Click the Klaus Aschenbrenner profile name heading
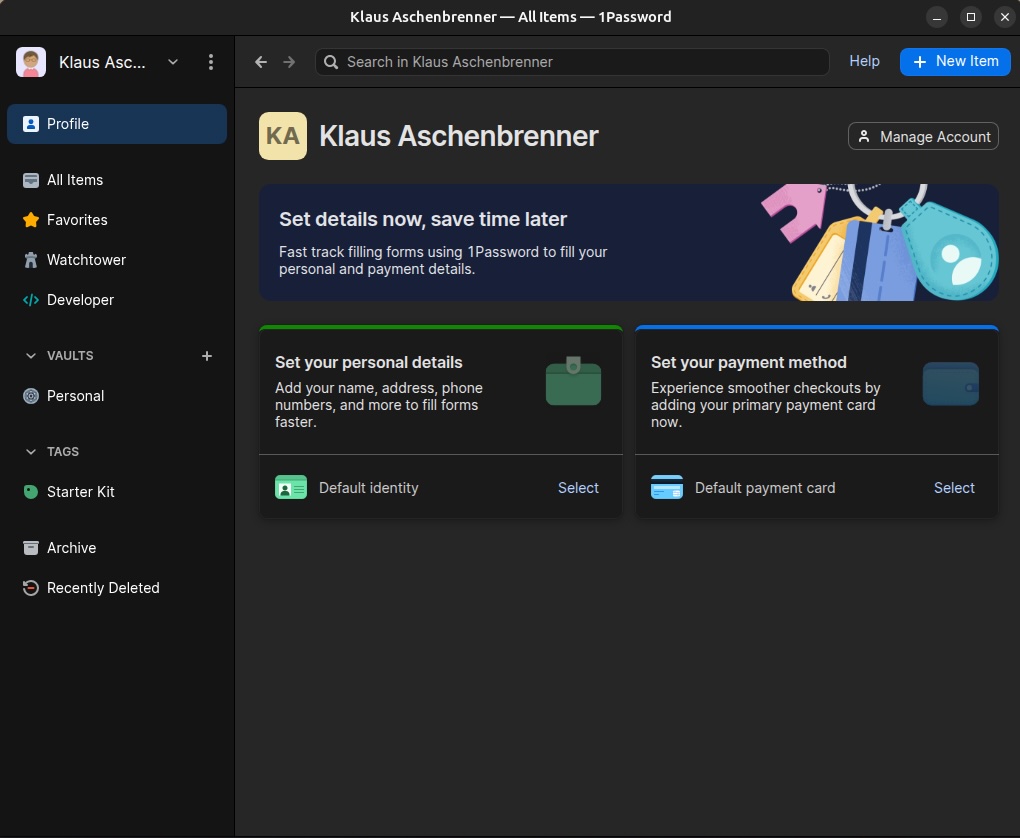The image size is (1020, 838). pyautogui.click(x=459, y=136)
